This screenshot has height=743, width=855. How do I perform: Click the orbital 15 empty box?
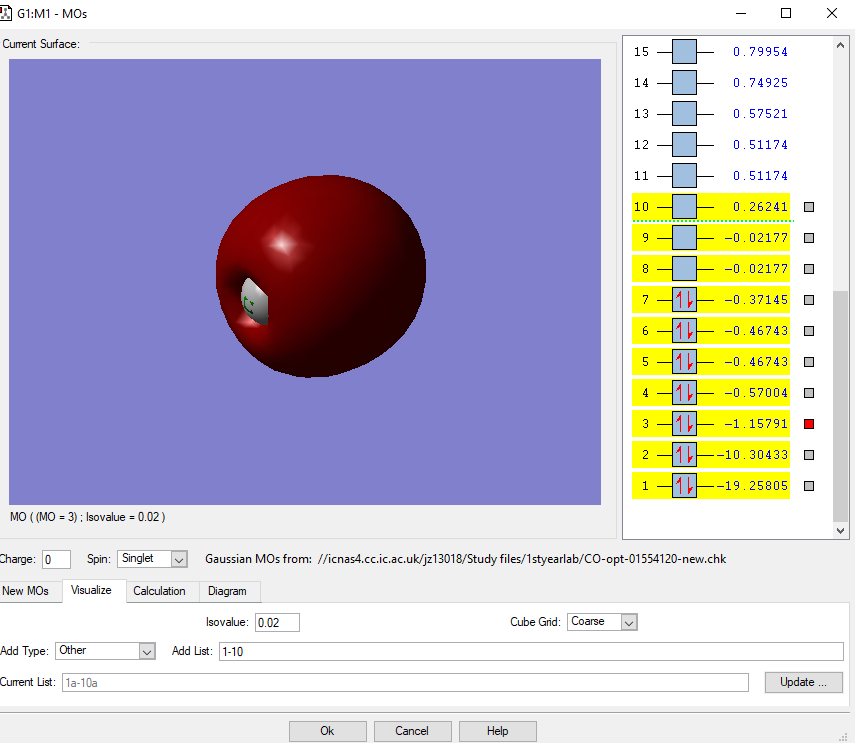(x=684, y=52)
